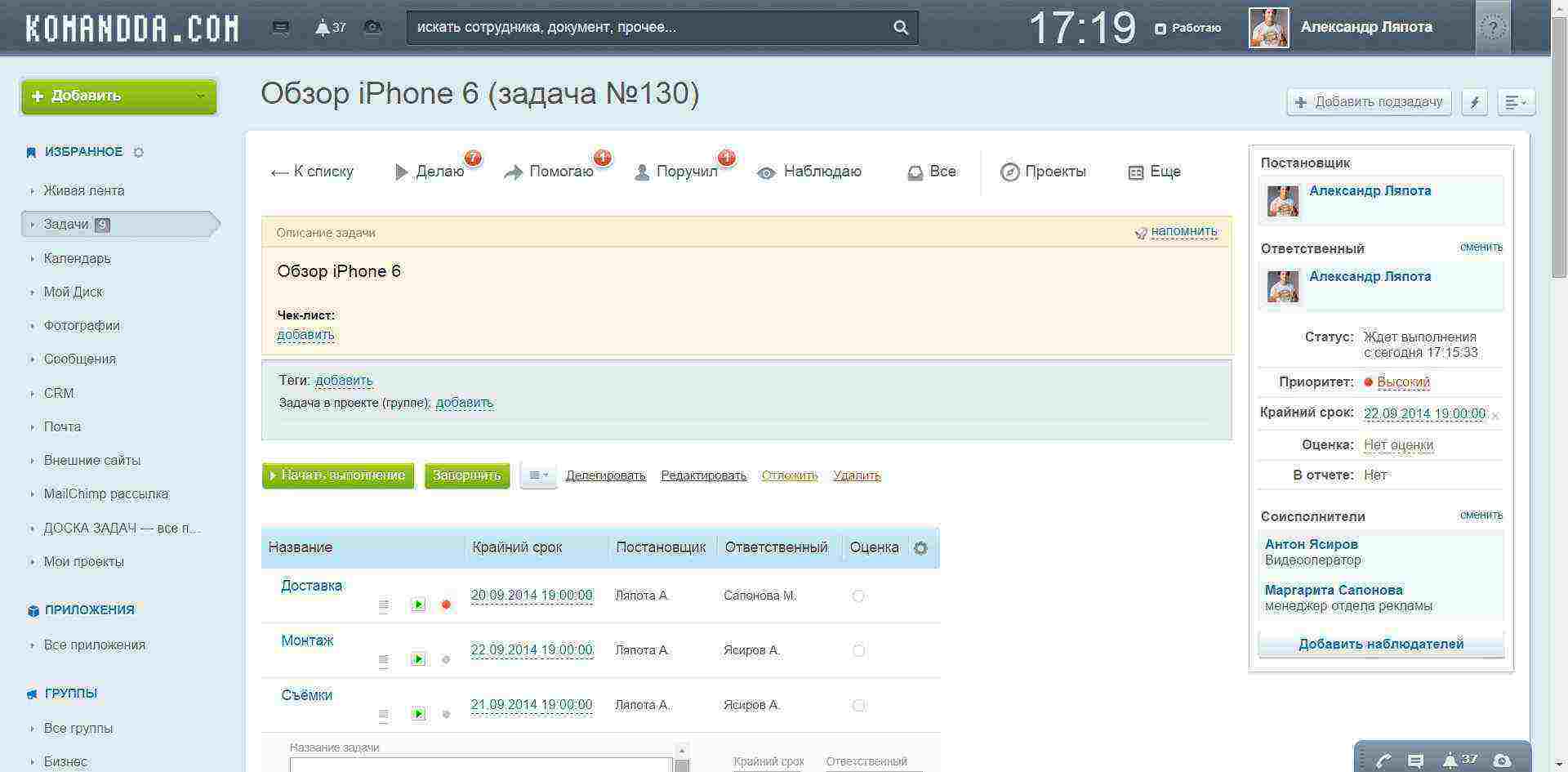The image size is (1568, 772).
Task: Change the Высокий priority value
Action: point(1403,382)
